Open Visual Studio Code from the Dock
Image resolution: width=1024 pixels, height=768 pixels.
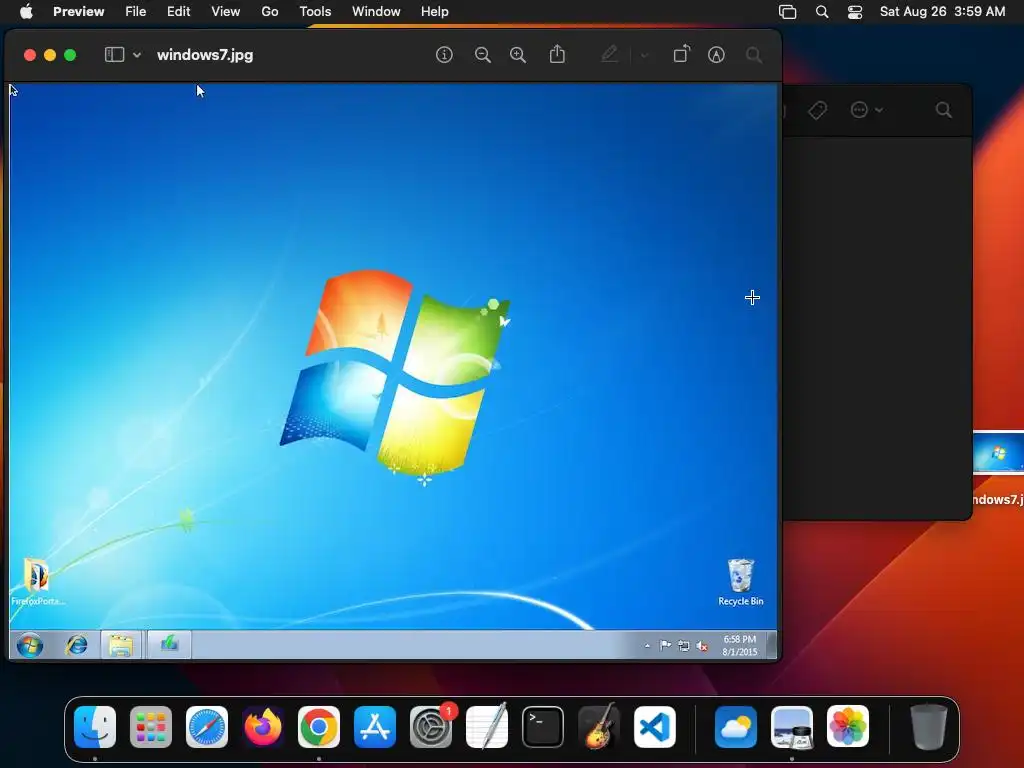point(655,727)
